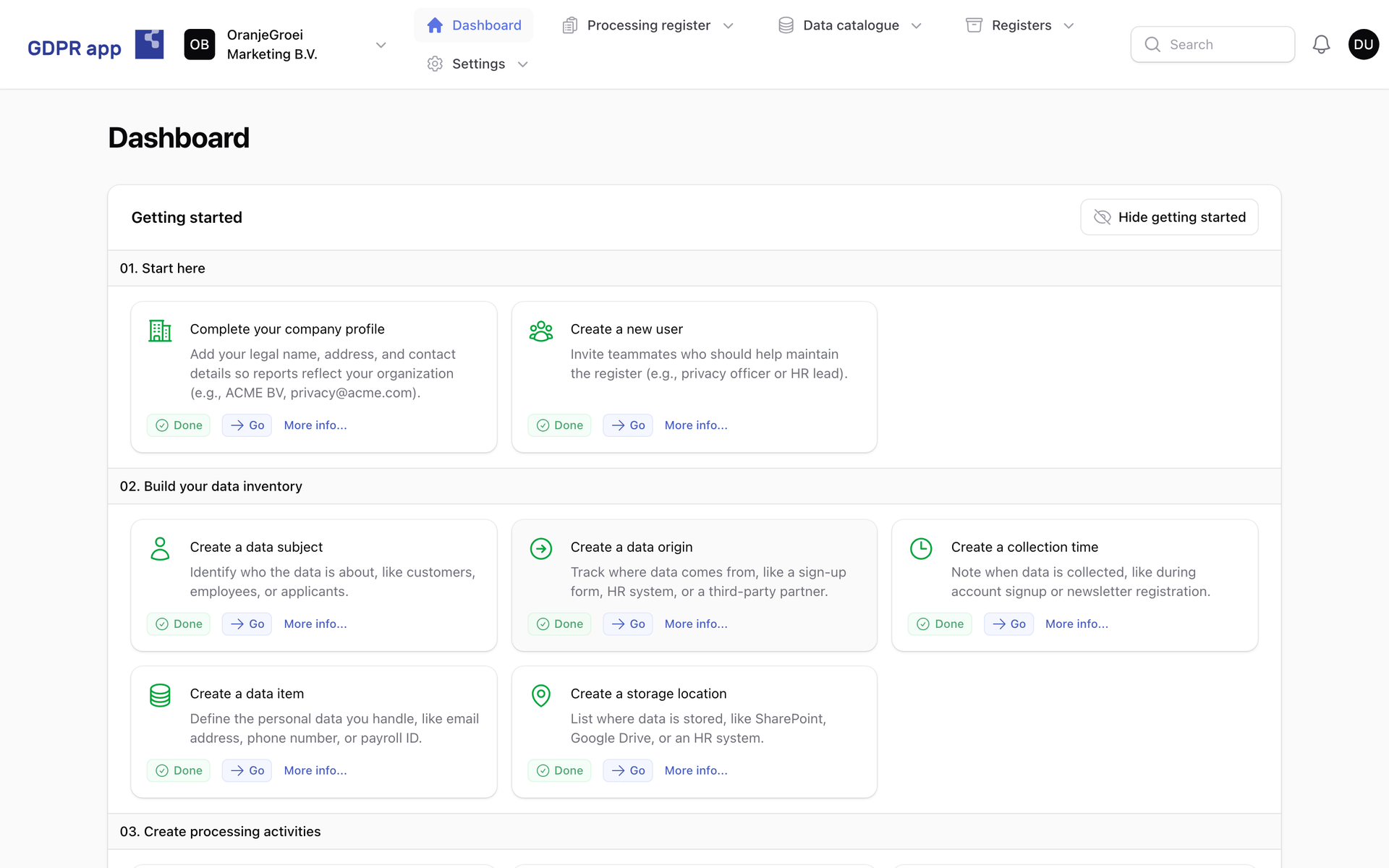Click the storage location pin icon

[540, 695]
